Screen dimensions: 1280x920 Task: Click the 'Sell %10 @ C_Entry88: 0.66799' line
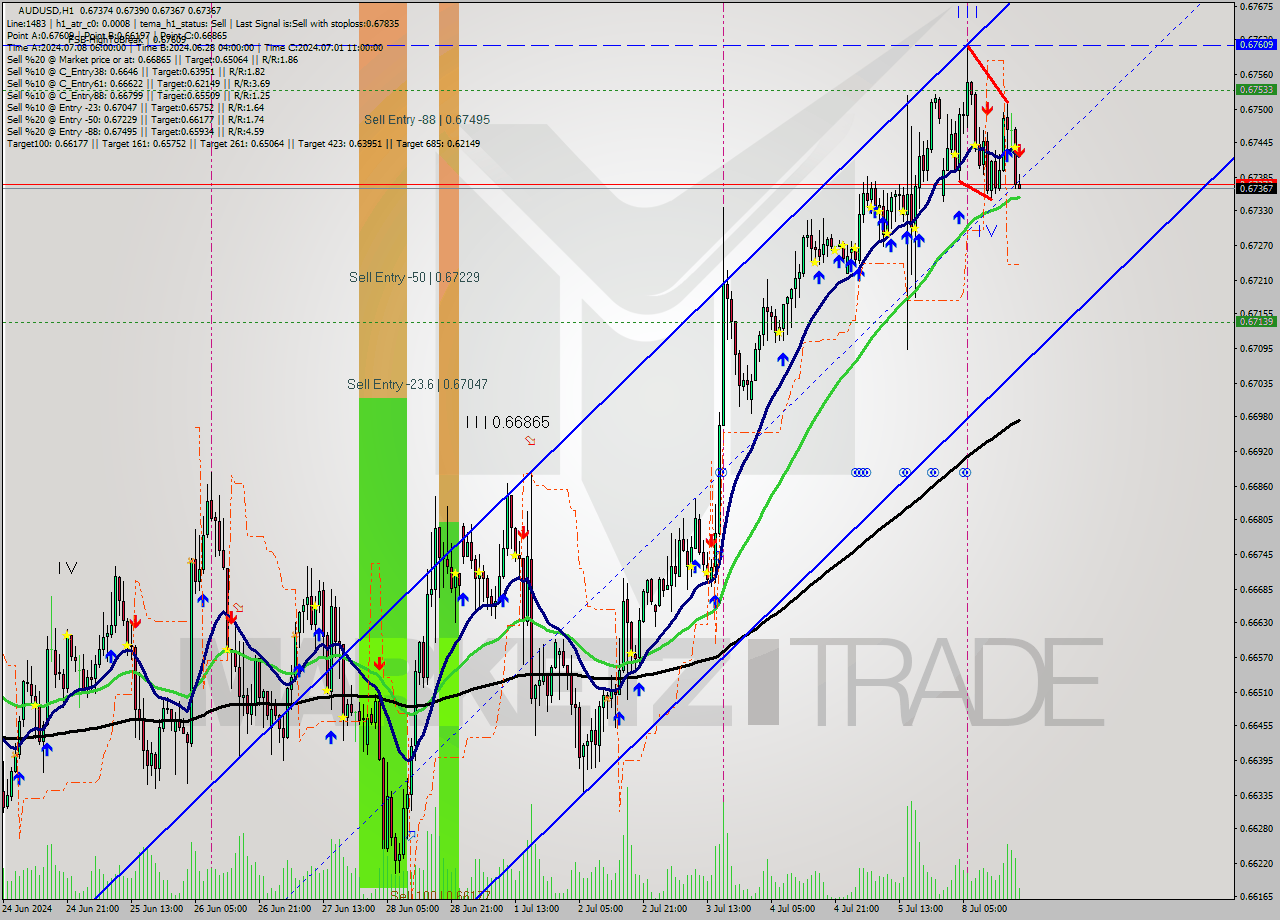click(138, 95)
